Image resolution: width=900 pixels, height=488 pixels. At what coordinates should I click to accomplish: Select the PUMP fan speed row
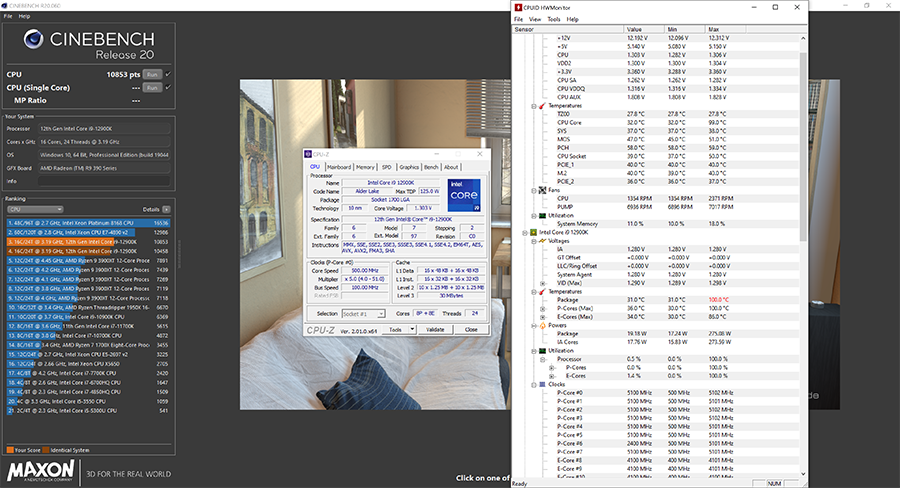[657, 207]
